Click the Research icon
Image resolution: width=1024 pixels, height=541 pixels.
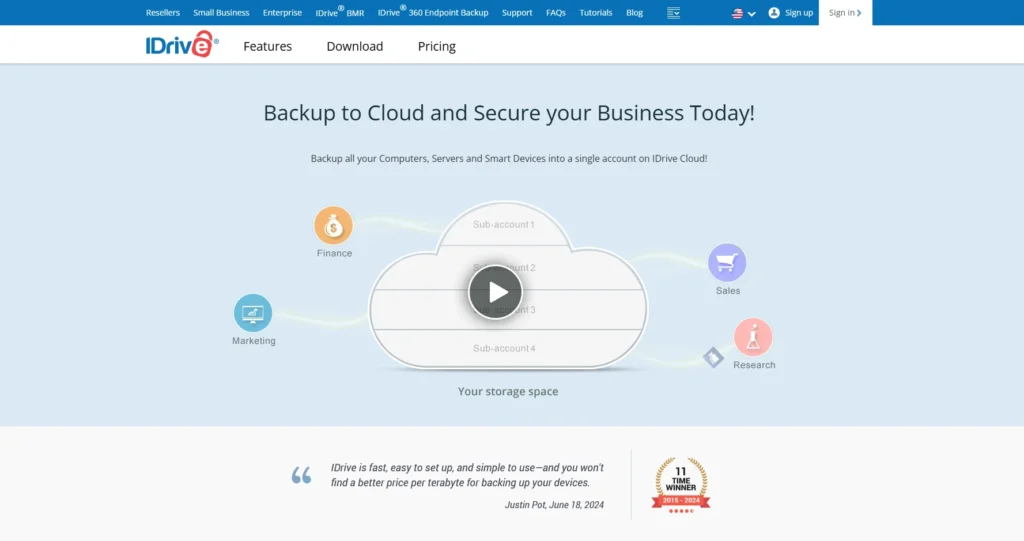coord(753,338)
